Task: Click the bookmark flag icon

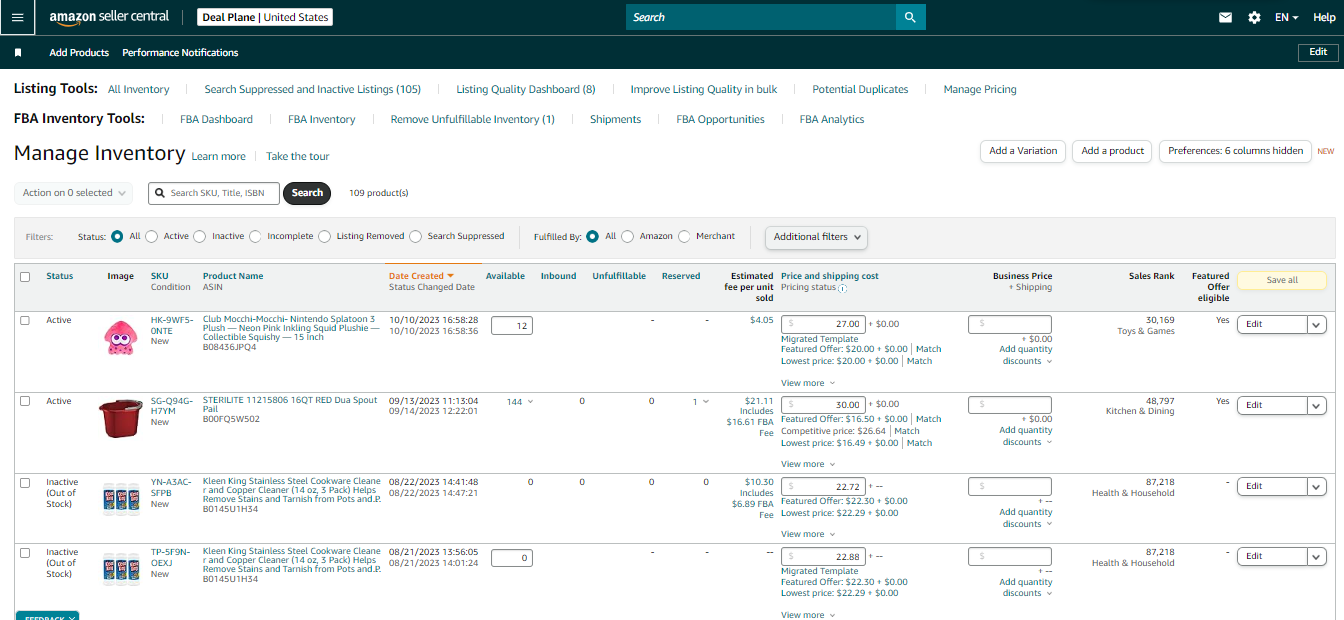Action: tap(18, 53)
